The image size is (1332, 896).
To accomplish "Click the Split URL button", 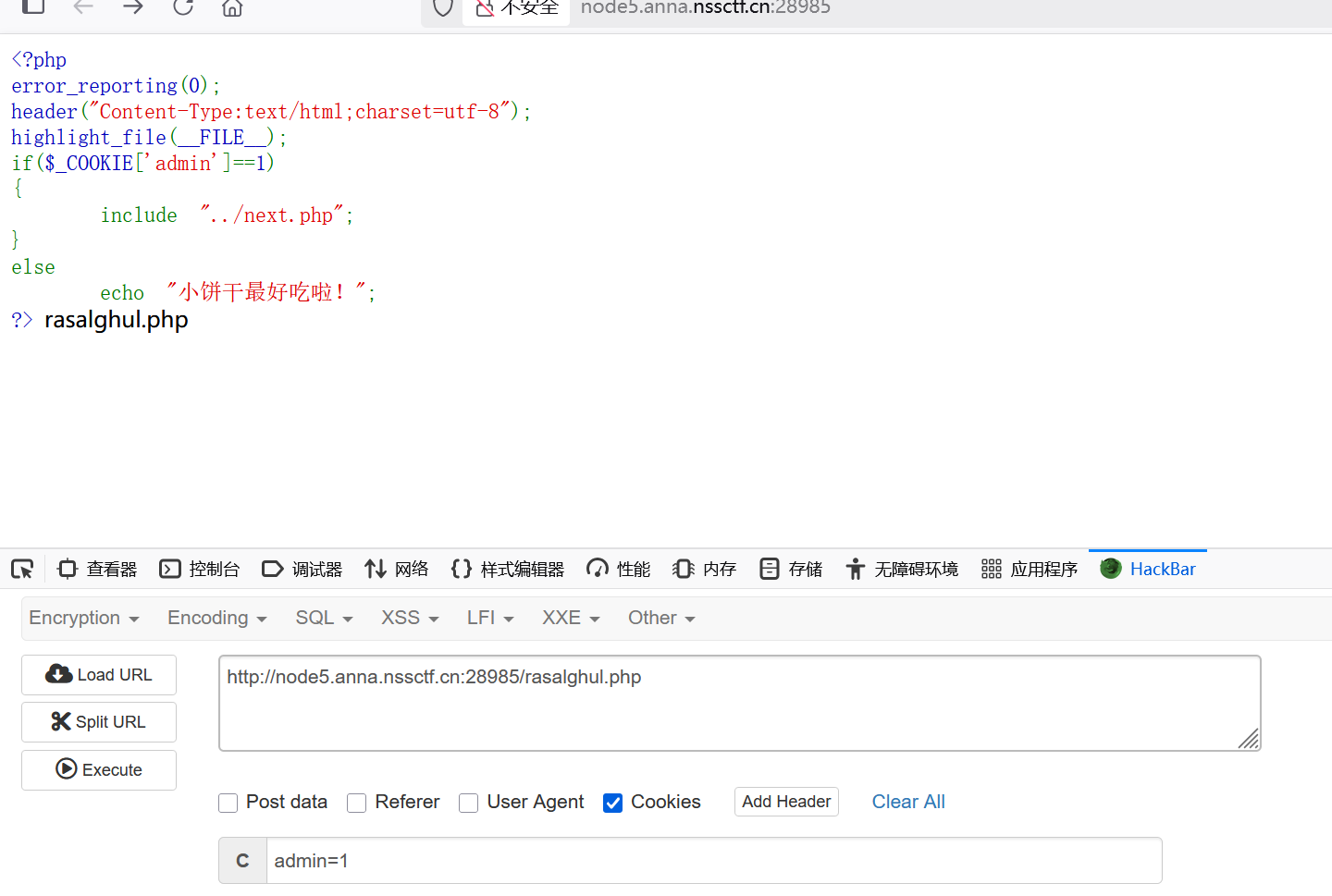I will click(x=99, y=722).
